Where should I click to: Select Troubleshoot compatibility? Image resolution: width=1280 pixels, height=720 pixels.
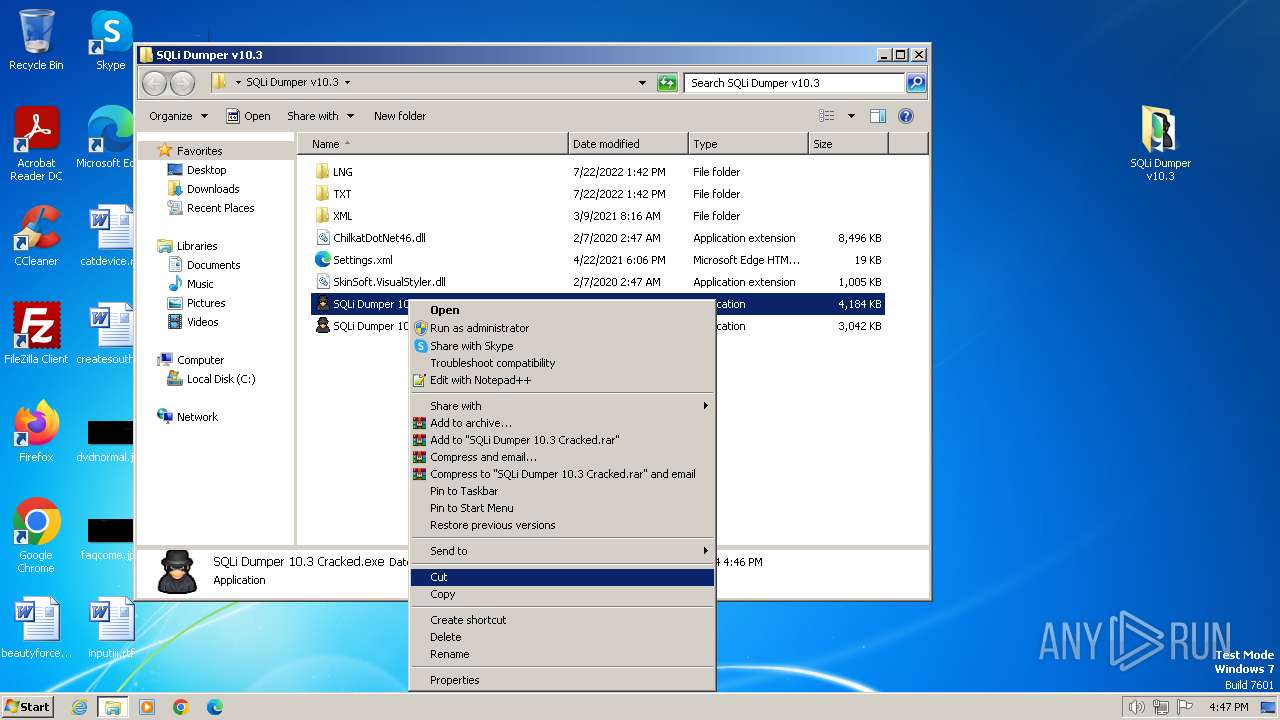[x=562, y=363]
